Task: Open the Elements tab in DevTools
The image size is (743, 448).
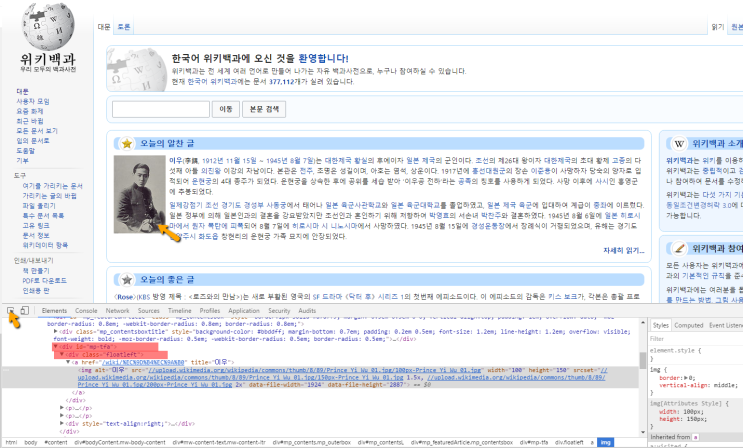Action: coord(54,311)
